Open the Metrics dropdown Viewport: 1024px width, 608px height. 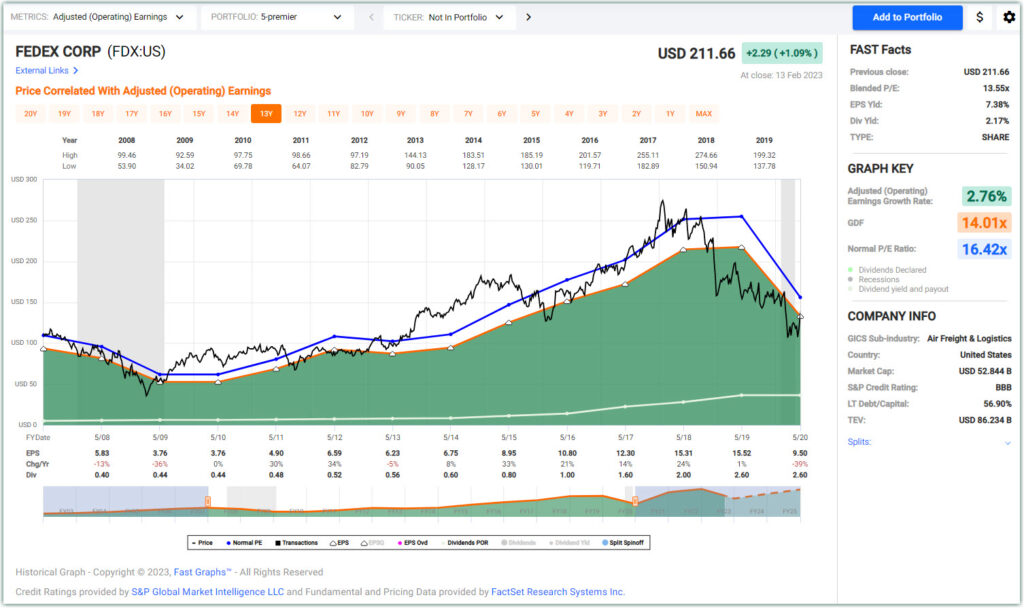pos(99,17)
